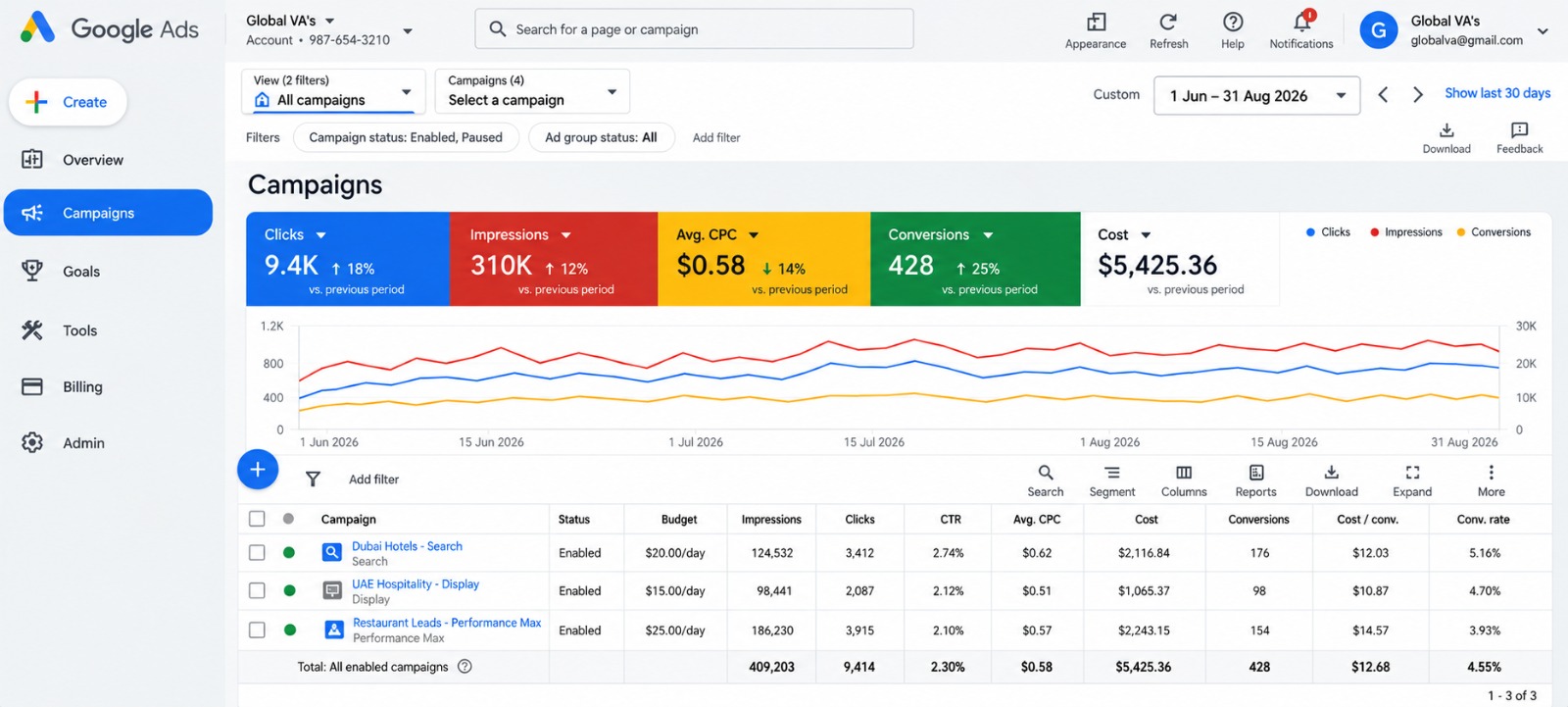Click the help icon beside Total row
This screenshot has width=1568, height=707.
(465, 666)
